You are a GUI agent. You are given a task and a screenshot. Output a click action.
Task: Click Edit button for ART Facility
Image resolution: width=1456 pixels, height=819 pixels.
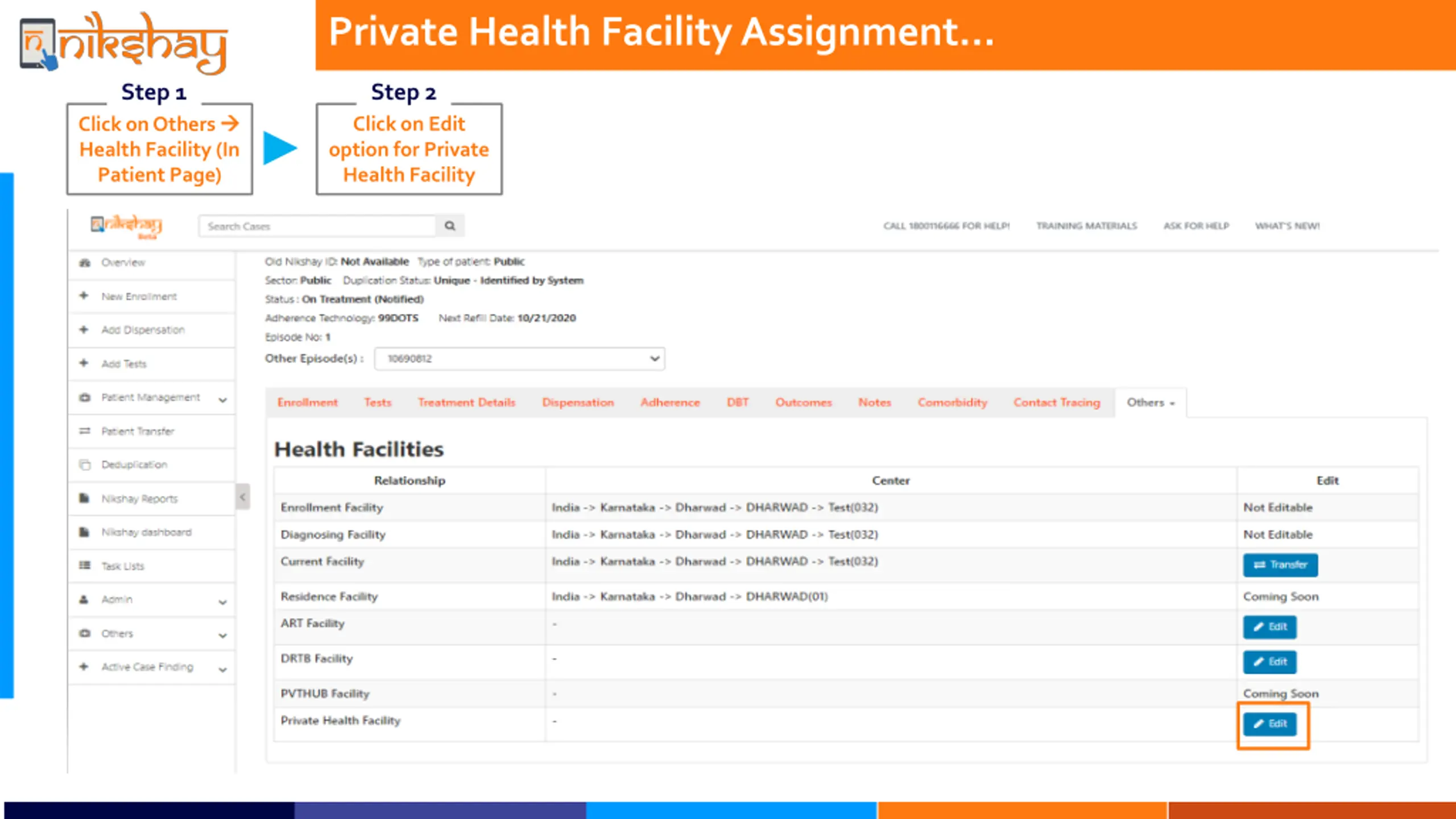point(1269,627)
